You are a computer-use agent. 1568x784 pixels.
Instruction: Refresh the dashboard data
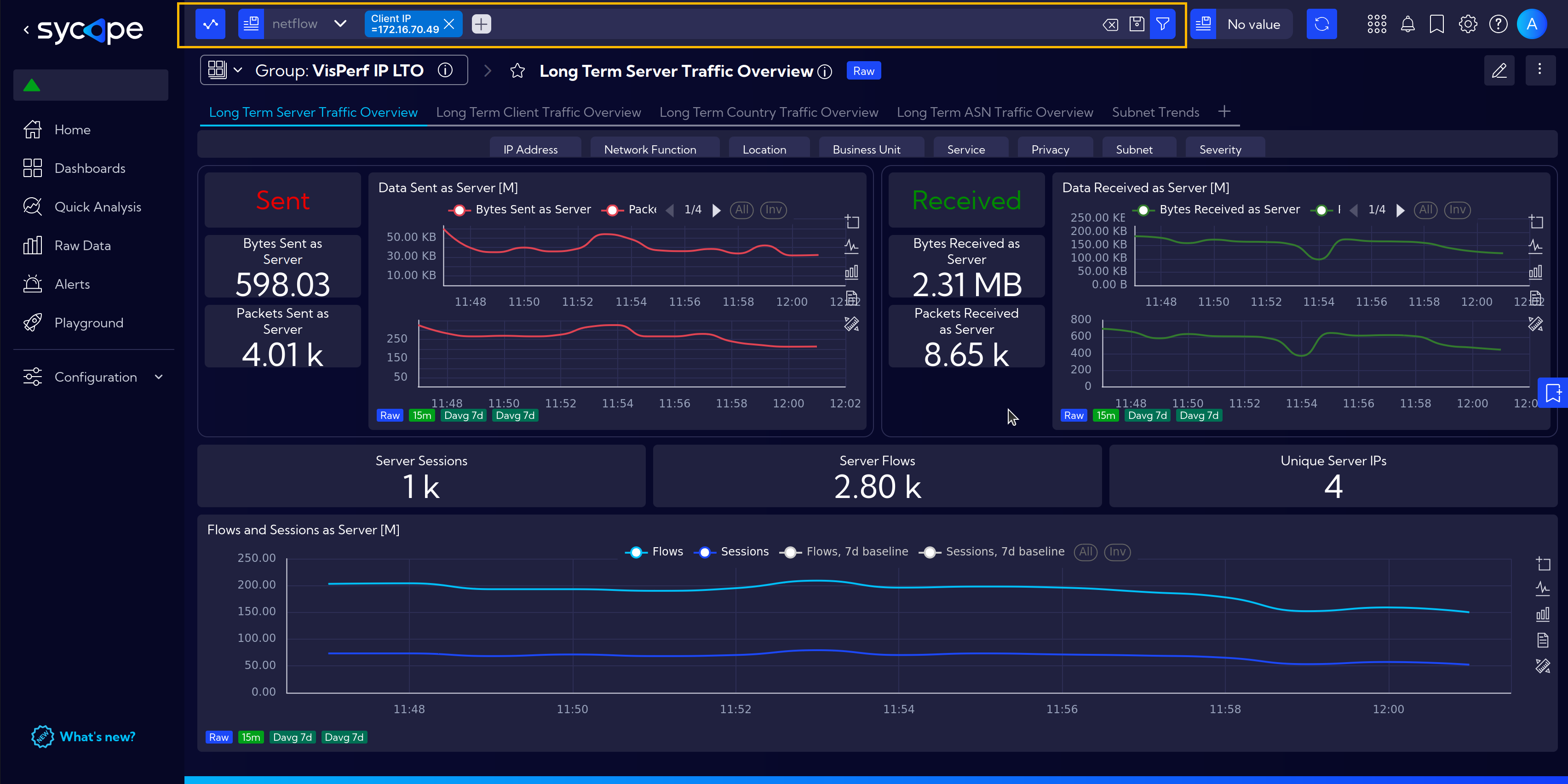click(x=1321, y=24)
